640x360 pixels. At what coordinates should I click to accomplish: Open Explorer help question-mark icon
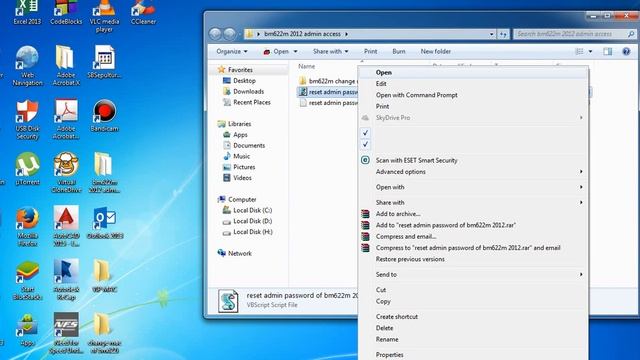[x=626, y=51]
